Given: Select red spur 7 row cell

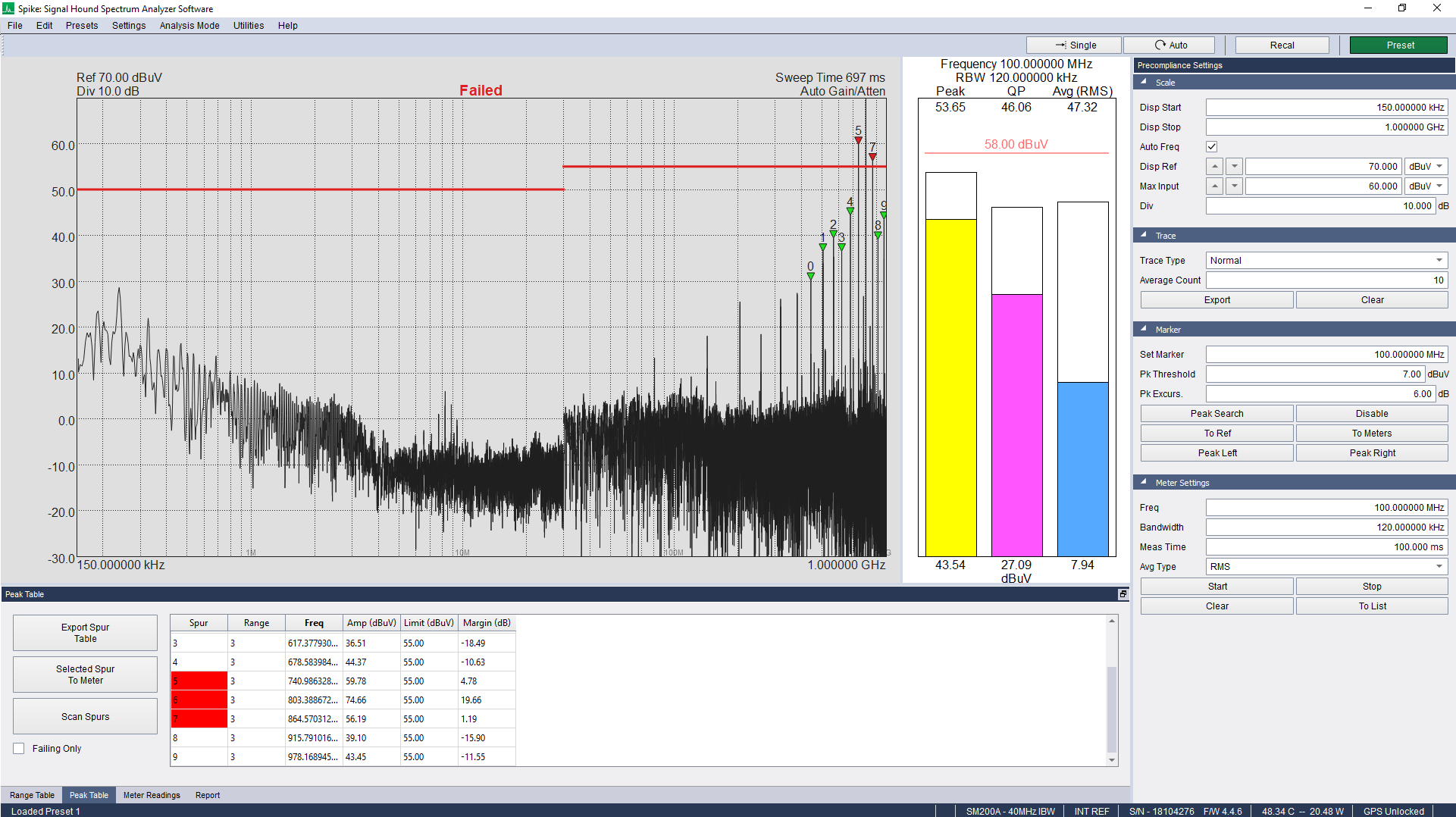Looking at the screenshot, I should (x=199, y=718).
